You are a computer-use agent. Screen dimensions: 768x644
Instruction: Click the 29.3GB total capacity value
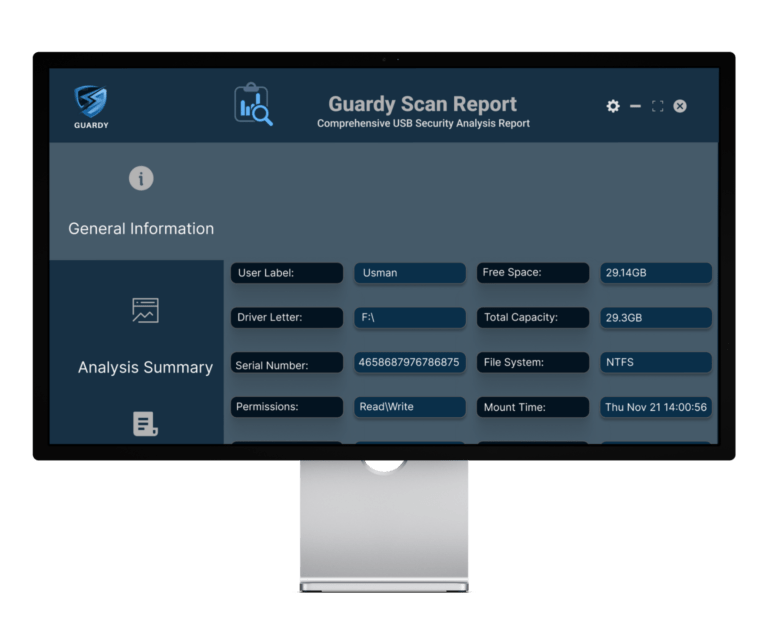[656, 318]
